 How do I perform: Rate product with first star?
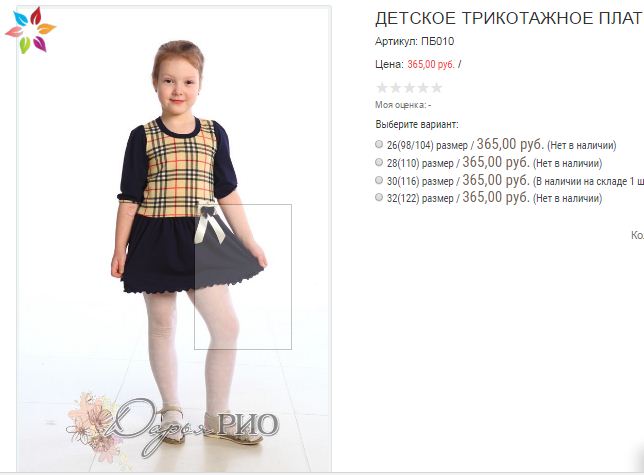click(382, 87)
